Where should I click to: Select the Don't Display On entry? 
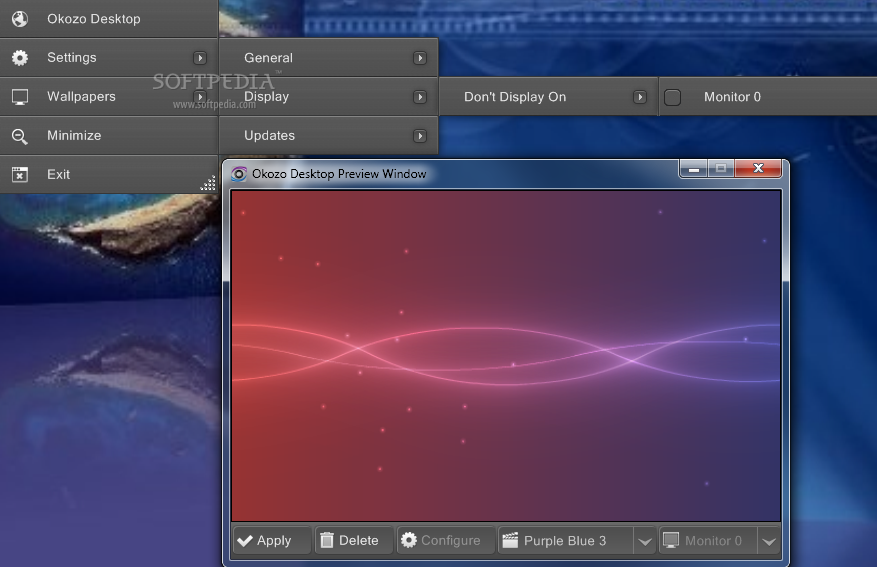[x=549, y=97]
